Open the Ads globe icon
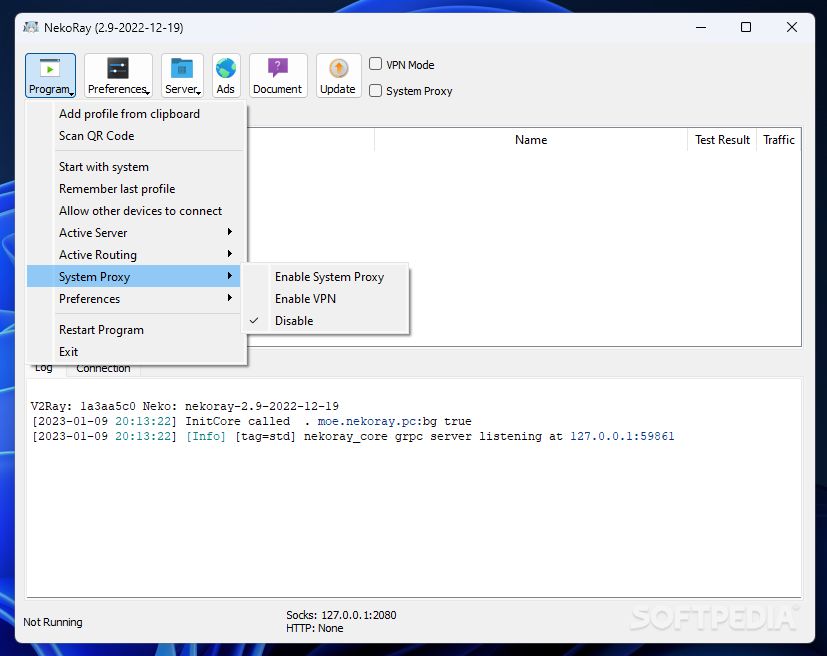 (x=226, y=75)
